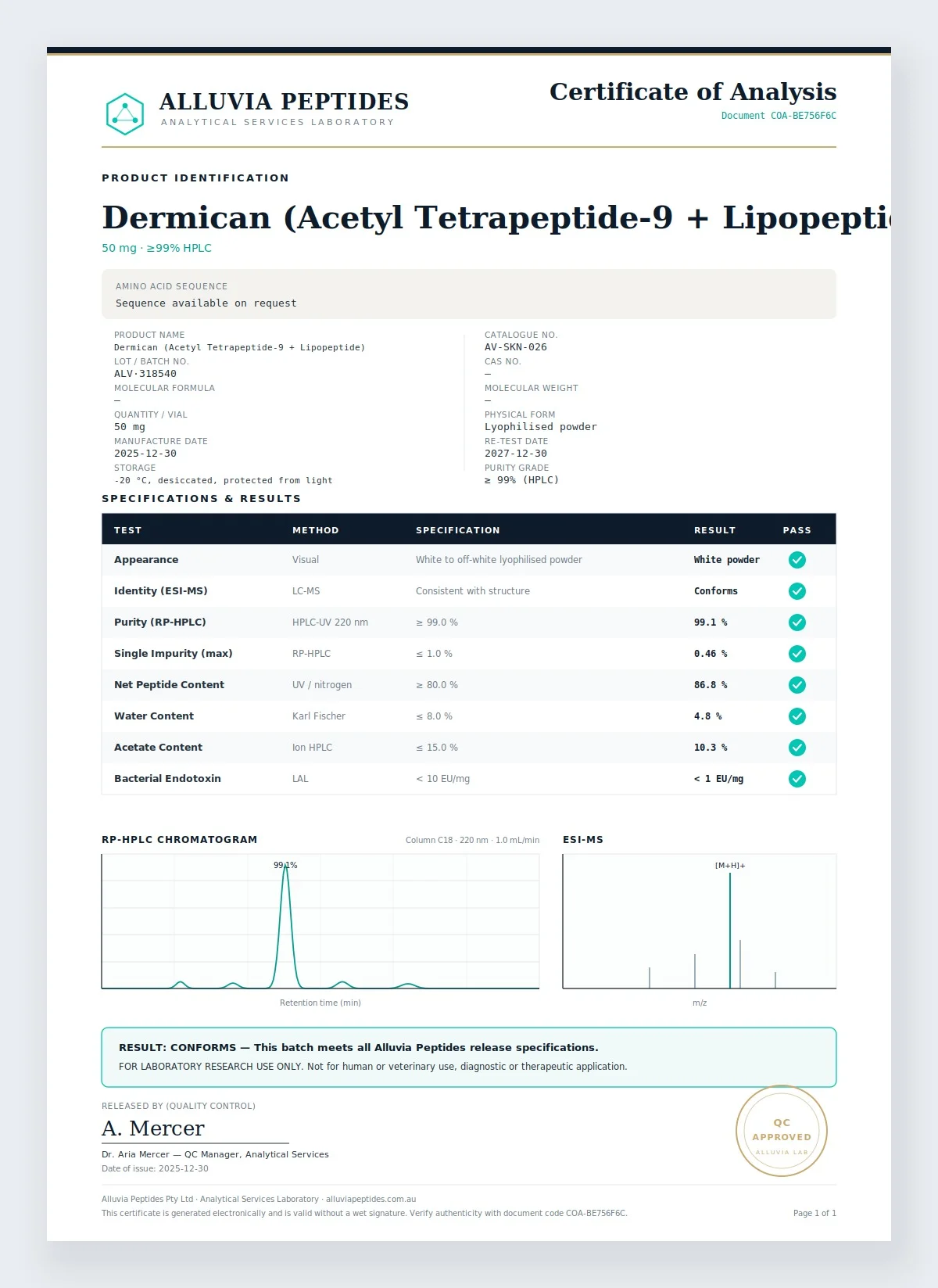Click the purity result '99.1 %'
This screenshot has width=938, height=1288.
pos(711,622)
